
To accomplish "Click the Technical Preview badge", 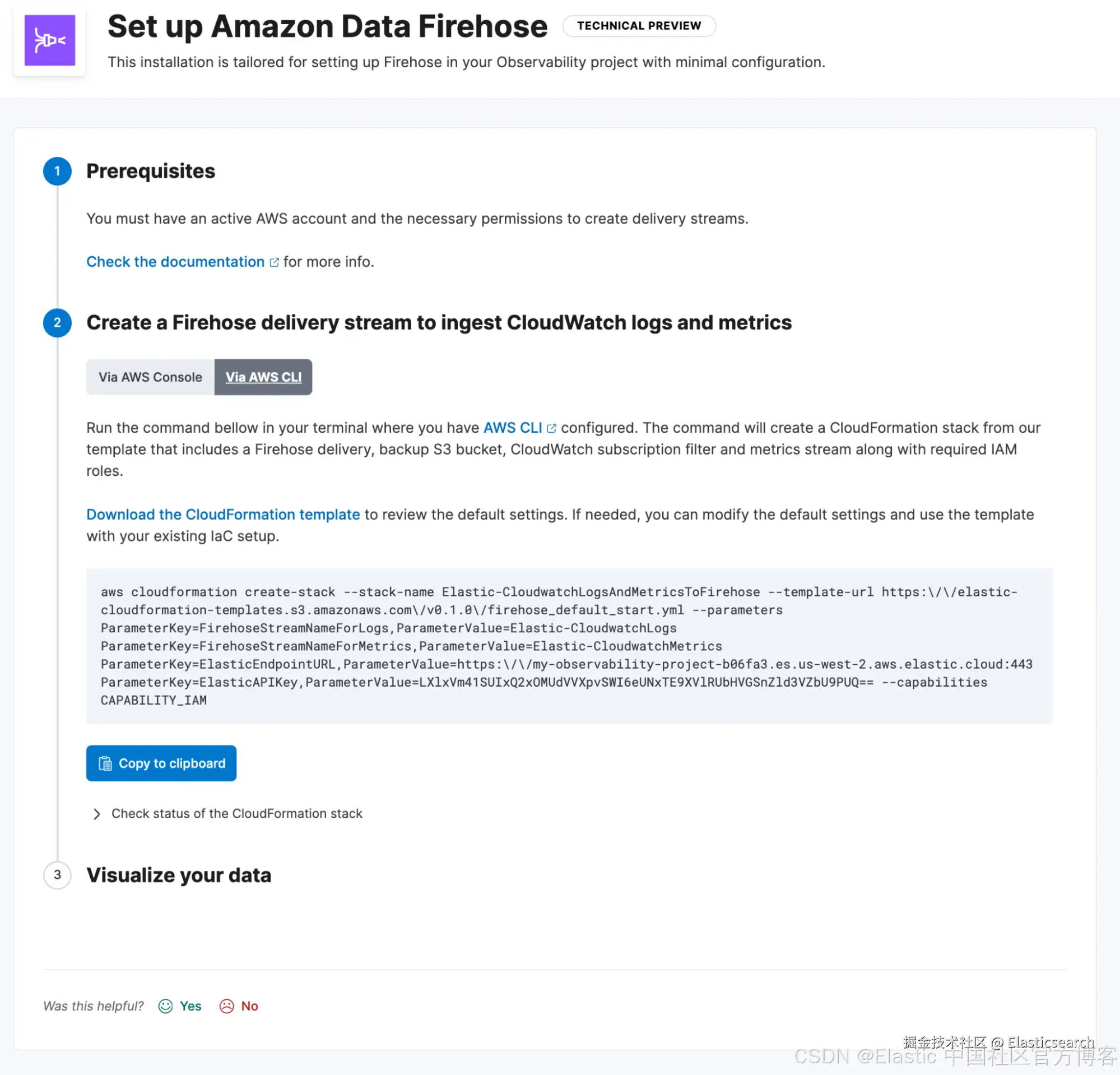I will [x=639, y=26].
